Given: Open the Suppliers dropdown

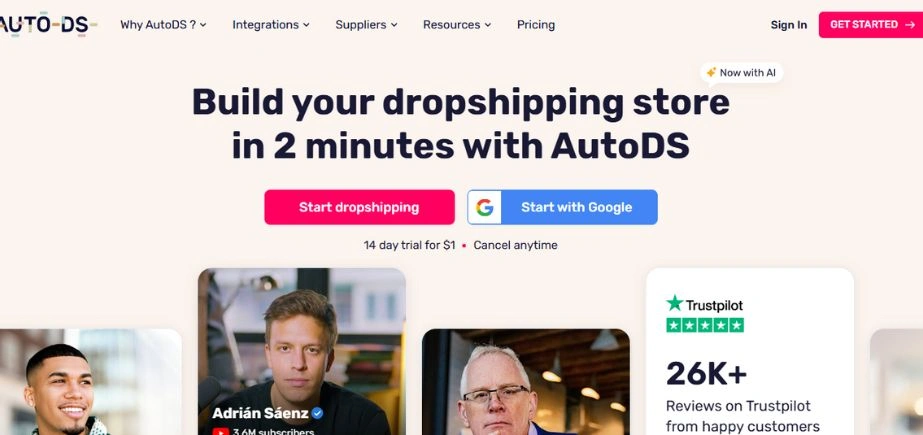Looking at the screenshot, I should pyautogui.click(x=366, y=25).
